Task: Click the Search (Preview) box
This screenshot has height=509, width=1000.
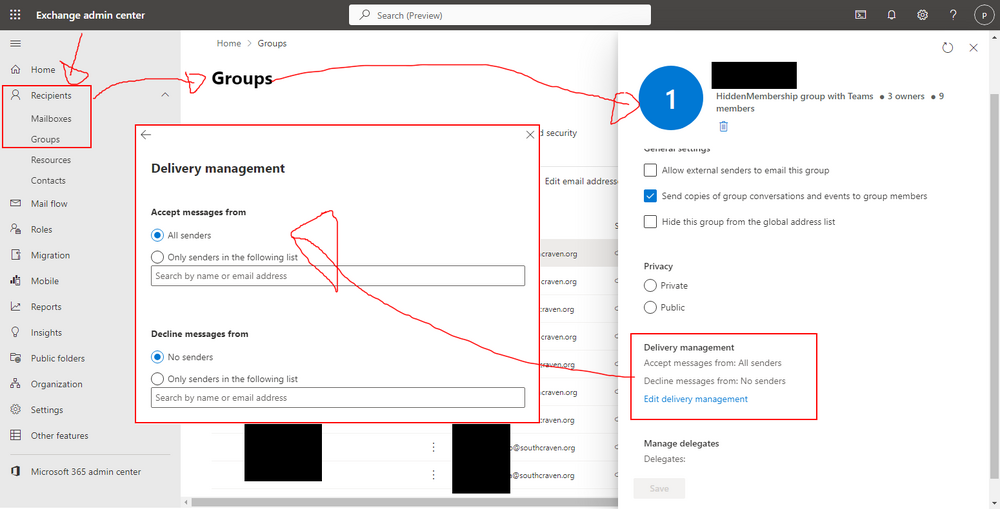Action: point(500,15)
